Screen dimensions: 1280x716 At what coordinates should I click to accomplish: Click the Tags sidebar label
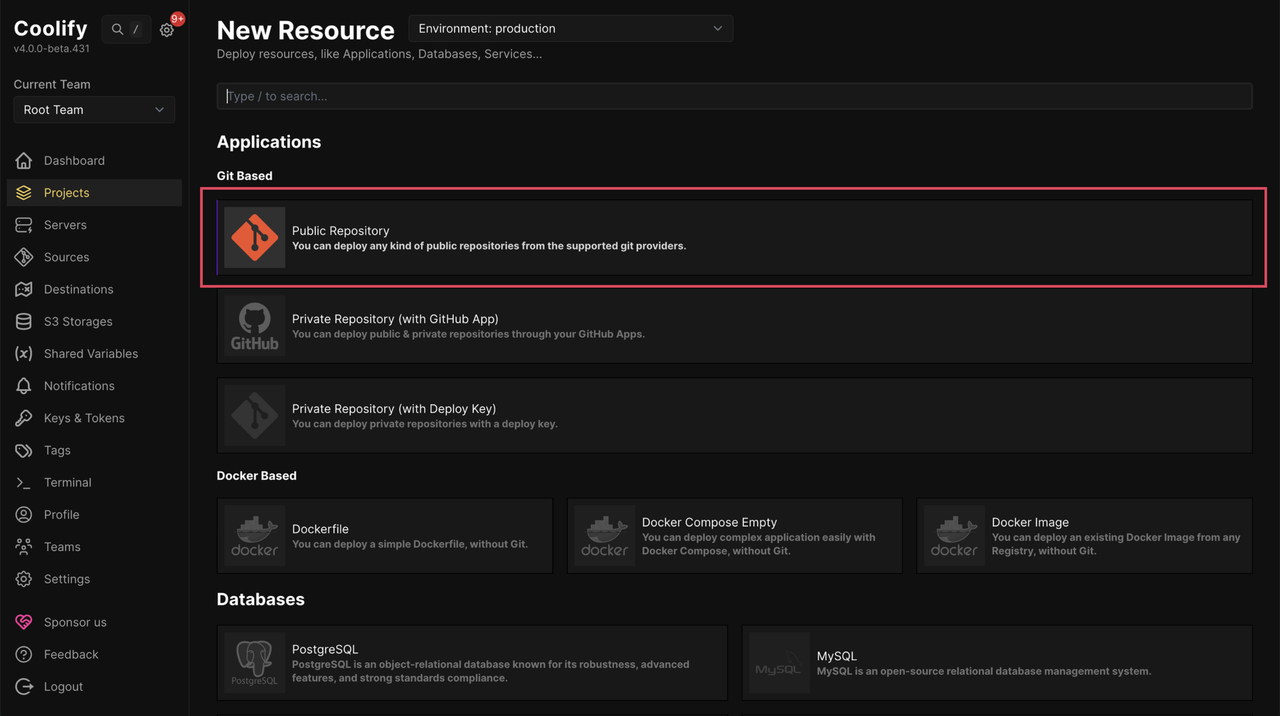coord(57,450)
